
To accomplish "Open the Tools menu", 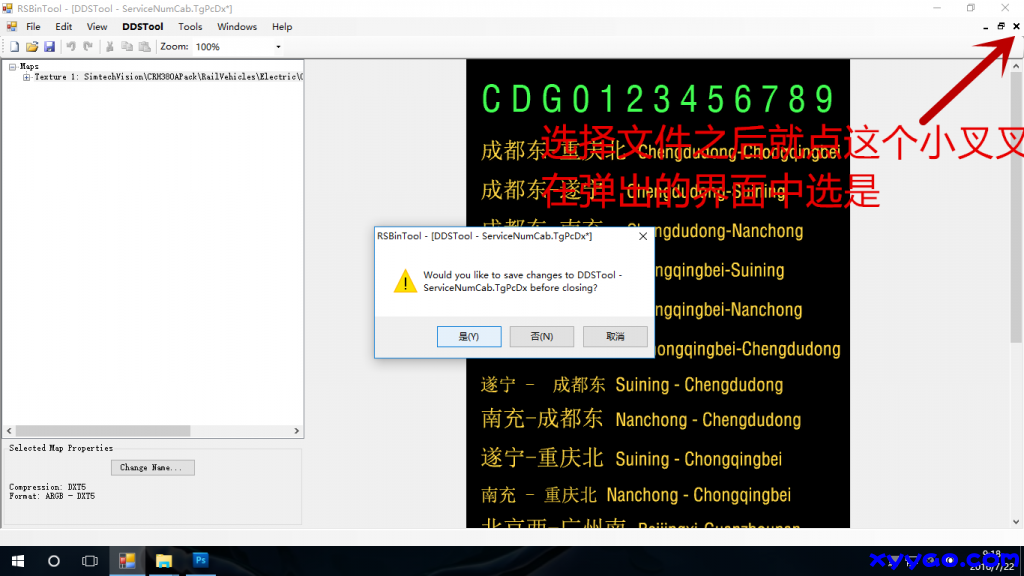I will coord(190,27).
